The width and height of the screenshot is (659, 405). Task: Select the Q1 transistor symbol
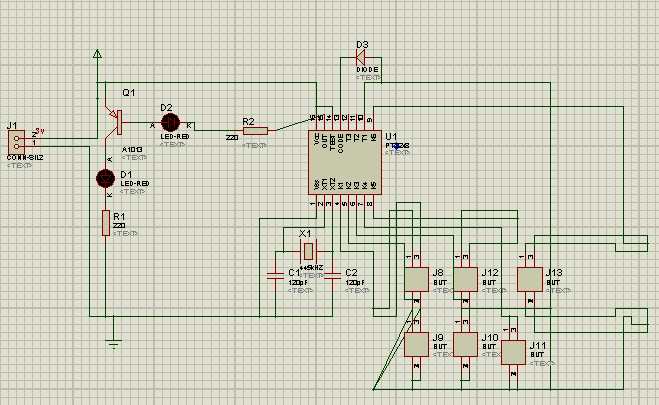[115, 123]
